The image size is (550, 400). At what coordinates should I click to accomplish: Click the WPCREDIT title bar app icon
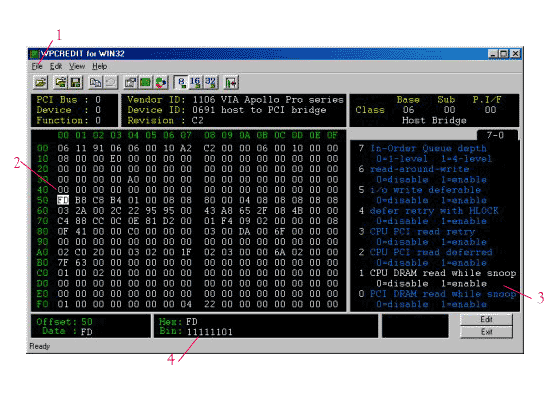pyautogui.click(x=35, y=54)
